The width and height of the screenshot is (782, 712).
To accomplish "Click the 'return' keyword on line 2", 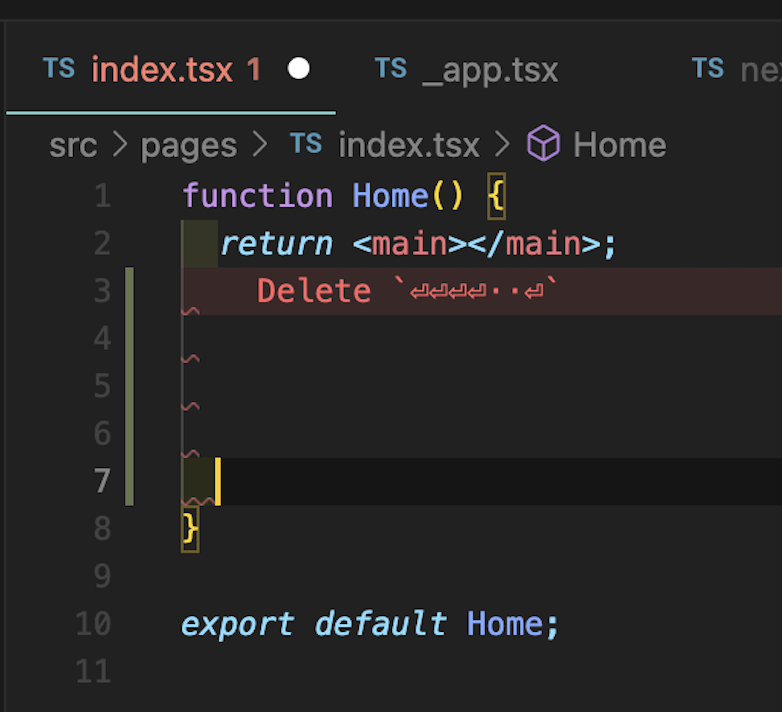I will coord(277,244).
